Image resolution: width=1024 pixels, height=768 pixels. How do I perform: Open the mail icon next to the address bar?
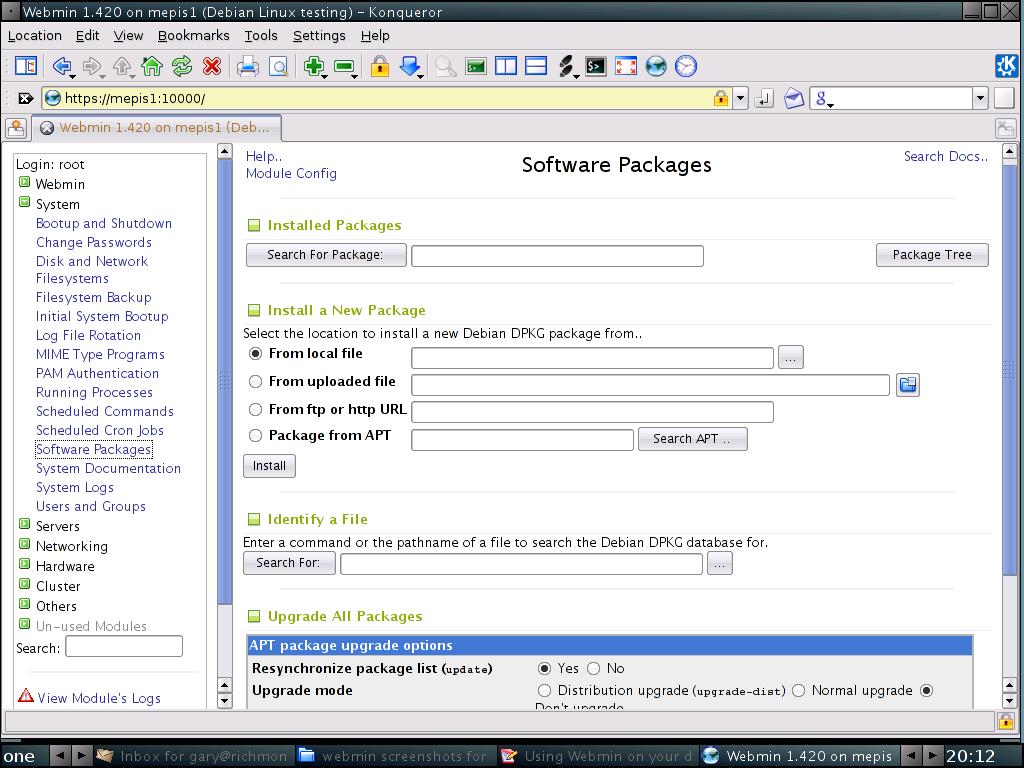(793, 99)
